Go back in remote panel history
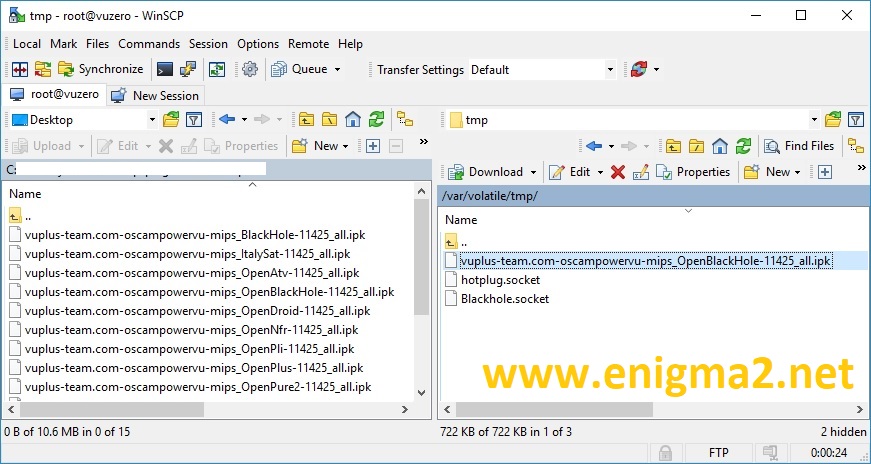This screenshot has width=871, height=464. [x=594, y=146]
